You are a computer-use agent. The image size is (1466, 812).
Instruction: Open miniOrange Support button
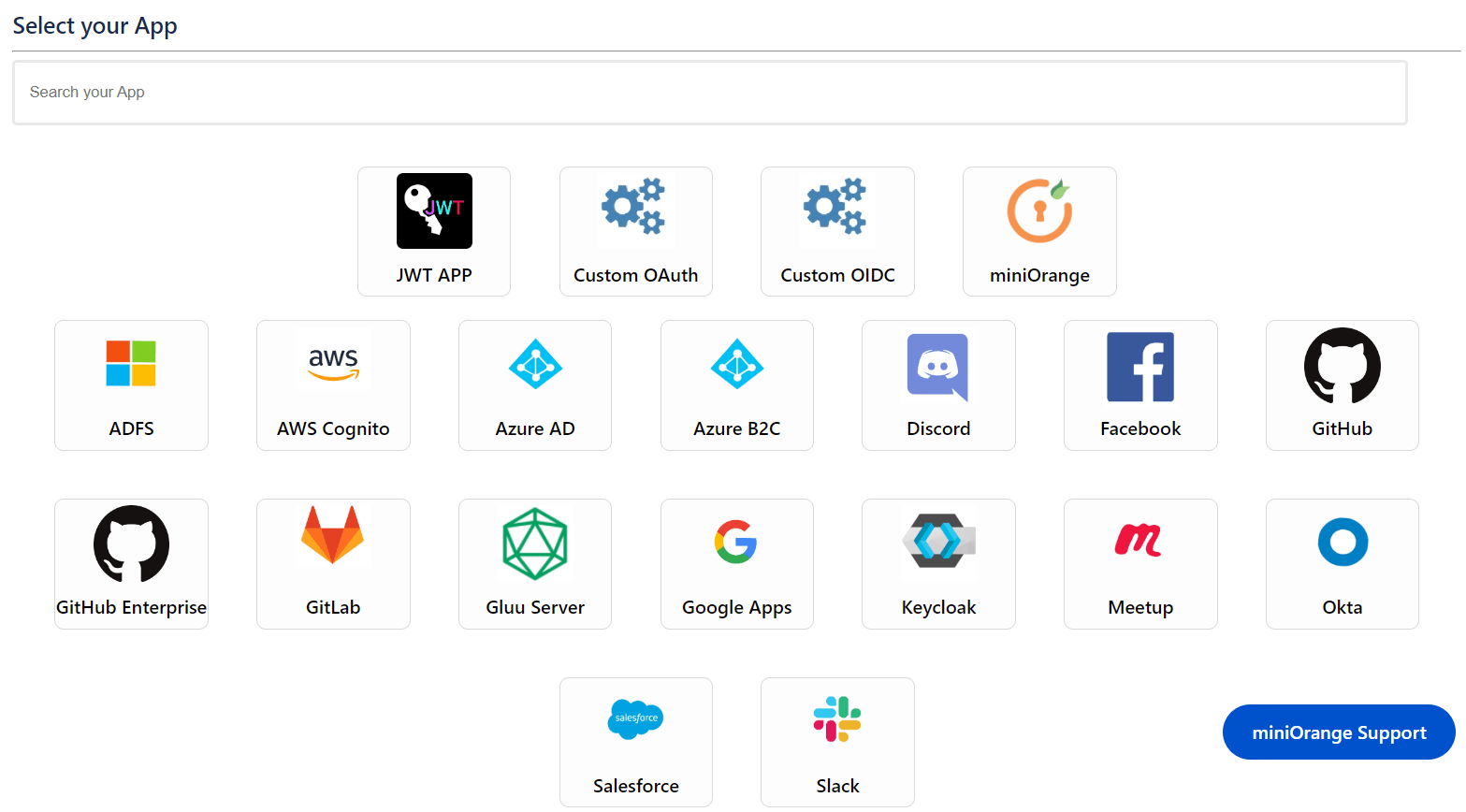click(1339, 732)
